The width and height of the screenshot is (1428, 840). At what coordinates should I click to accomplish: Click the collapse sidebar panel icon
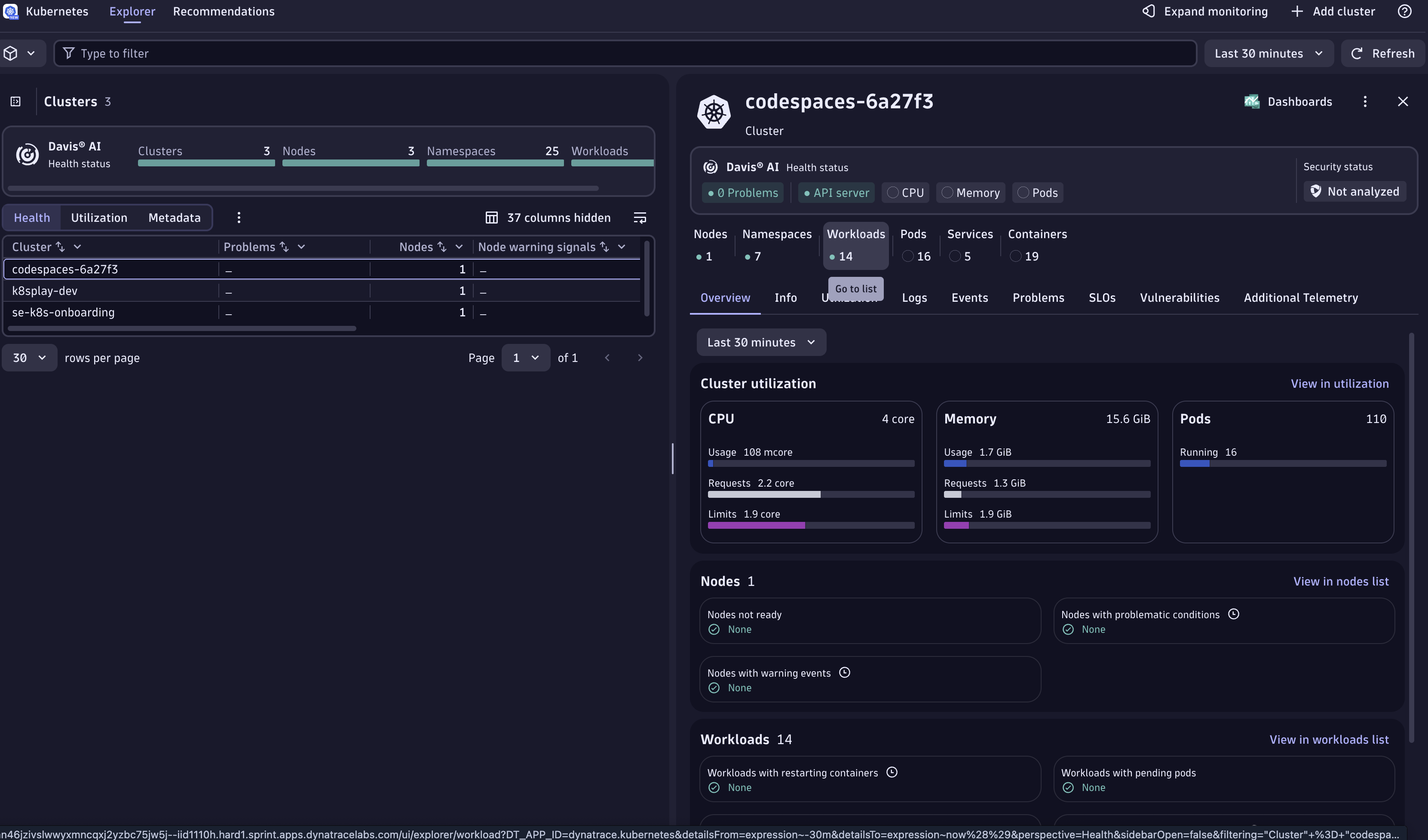(x=16, y=101)
